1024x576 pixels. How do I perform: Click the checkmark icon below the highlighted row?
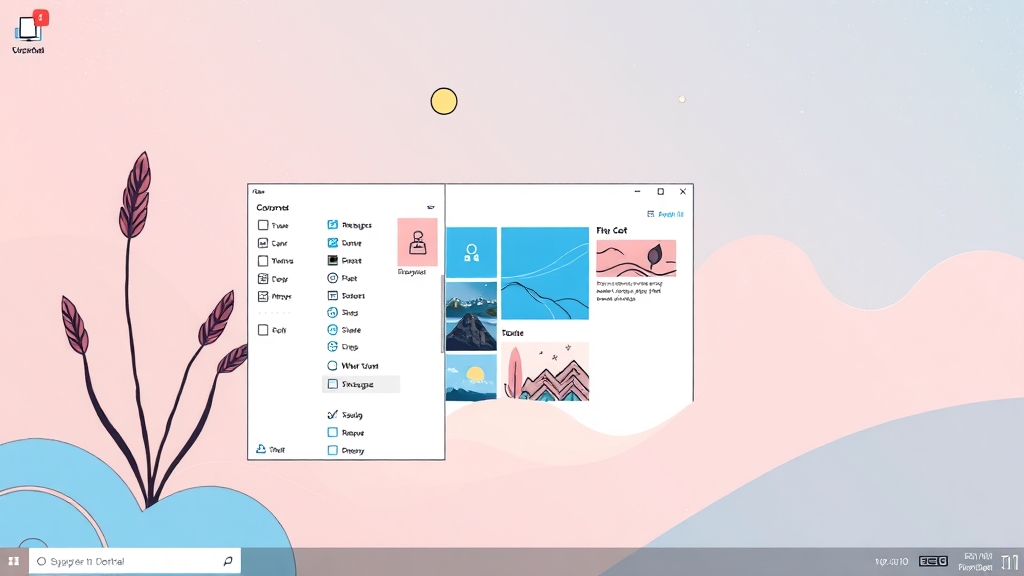tap(332, 415)
